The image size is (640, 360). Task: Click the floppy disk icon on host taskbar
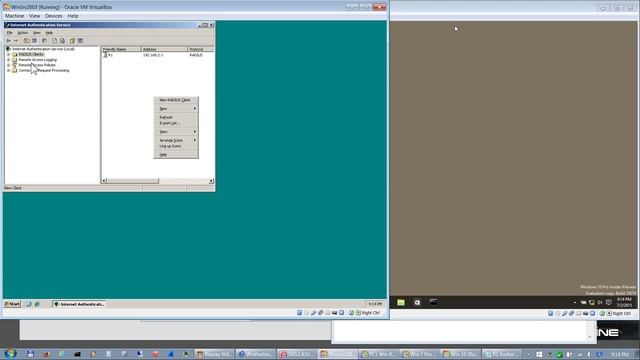30,354
